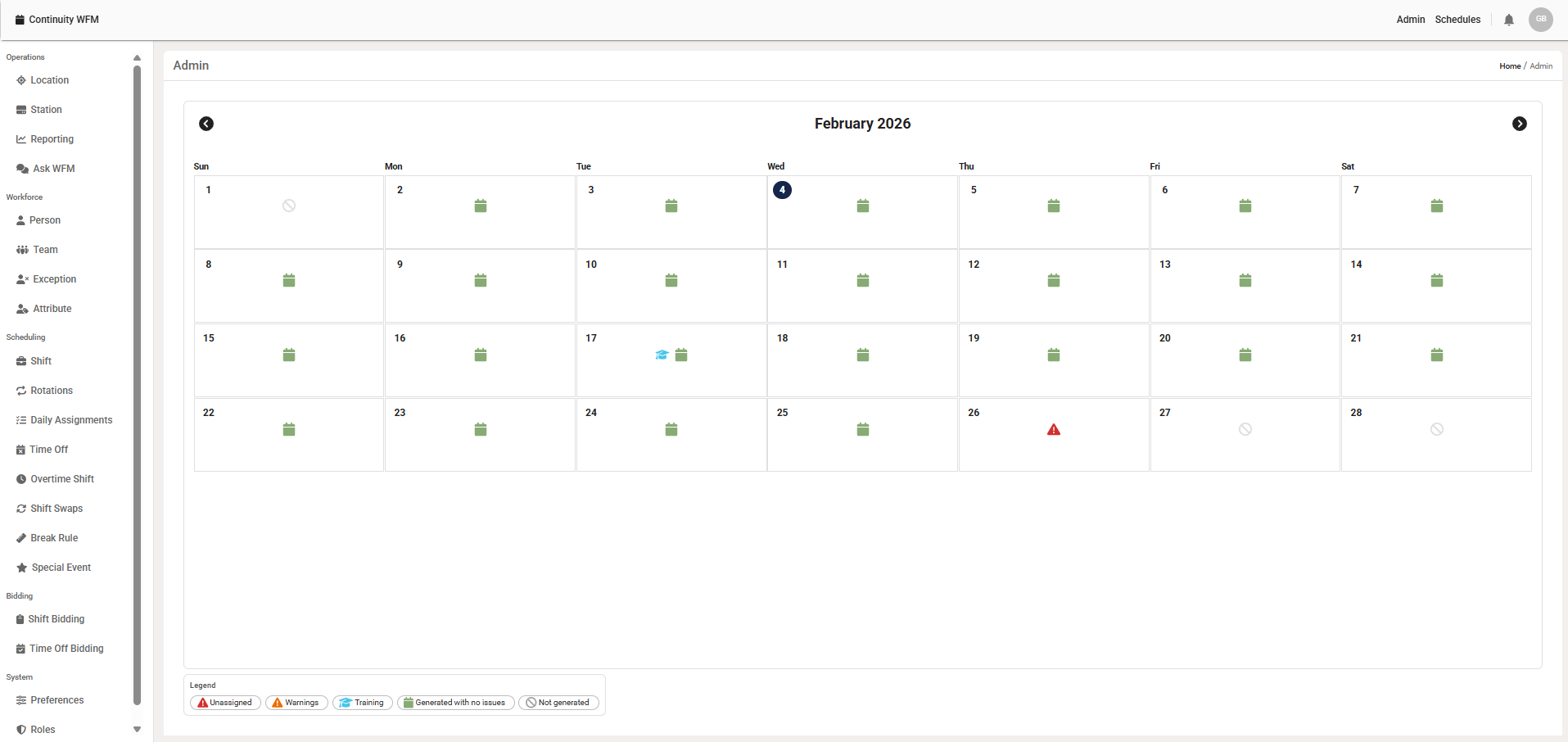Click the training cap icon on February 17

(662, 355)
